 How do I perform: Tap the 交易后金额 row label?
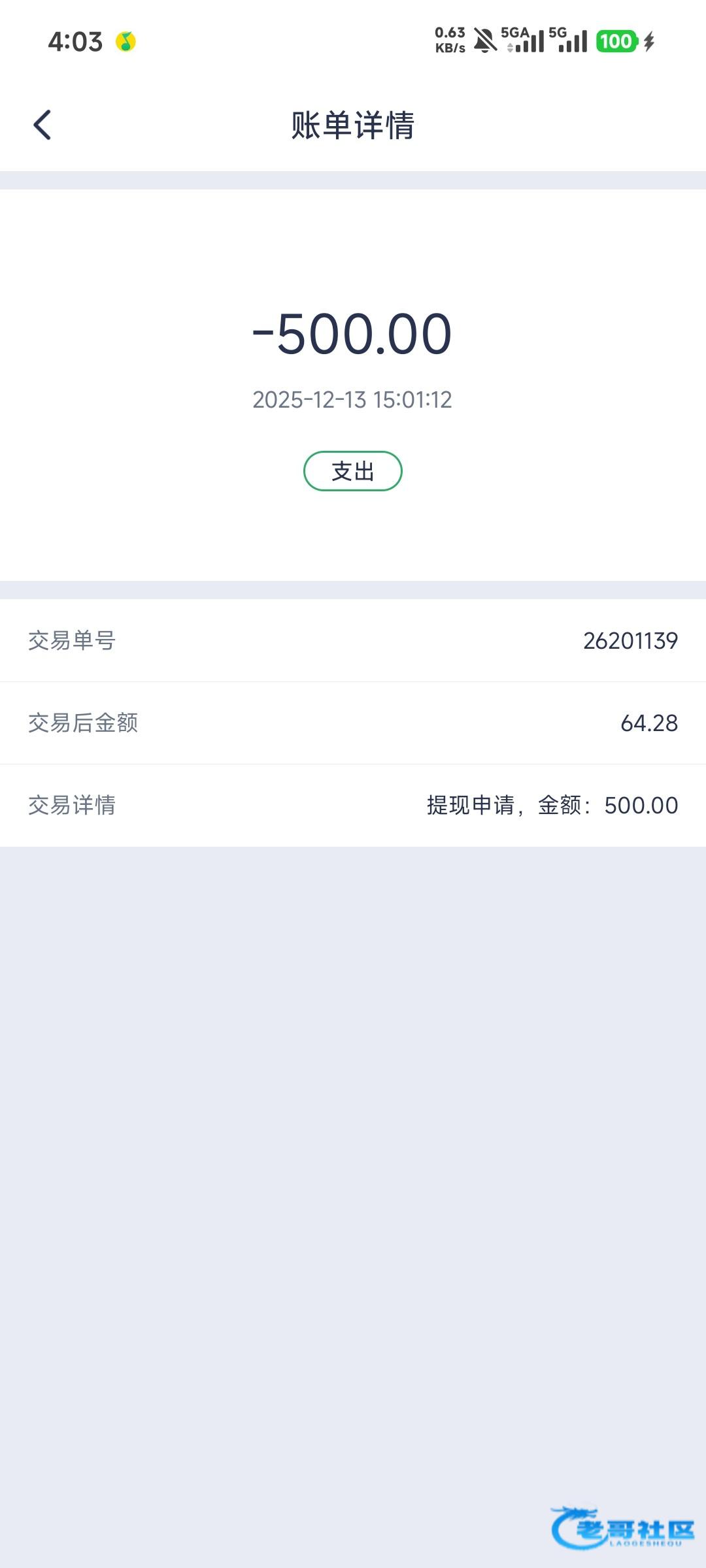(83, 723)
